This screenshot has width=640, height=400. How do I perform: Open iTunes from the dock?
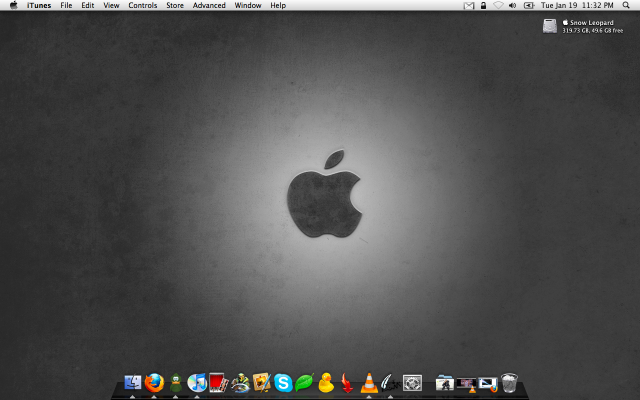[x=197, y=382]
